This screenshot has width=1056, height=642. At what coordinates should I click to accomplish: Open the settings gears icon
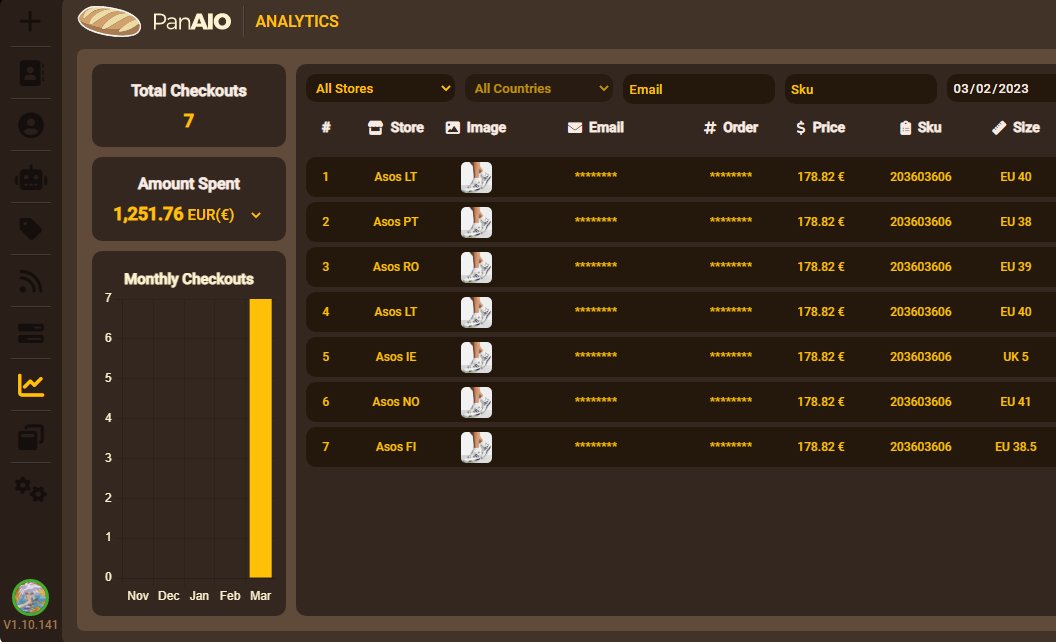pyautogui.click(x=30, y=489)
